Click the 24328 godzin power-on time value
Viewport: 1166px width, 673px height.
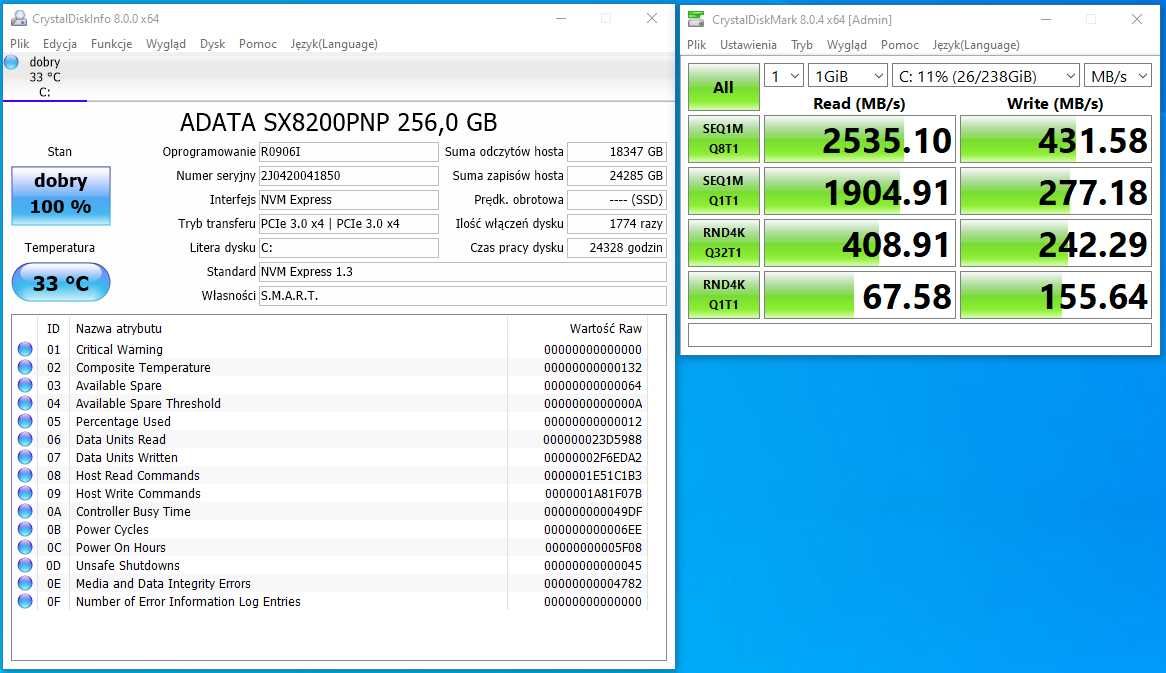[x=616, y=248]
